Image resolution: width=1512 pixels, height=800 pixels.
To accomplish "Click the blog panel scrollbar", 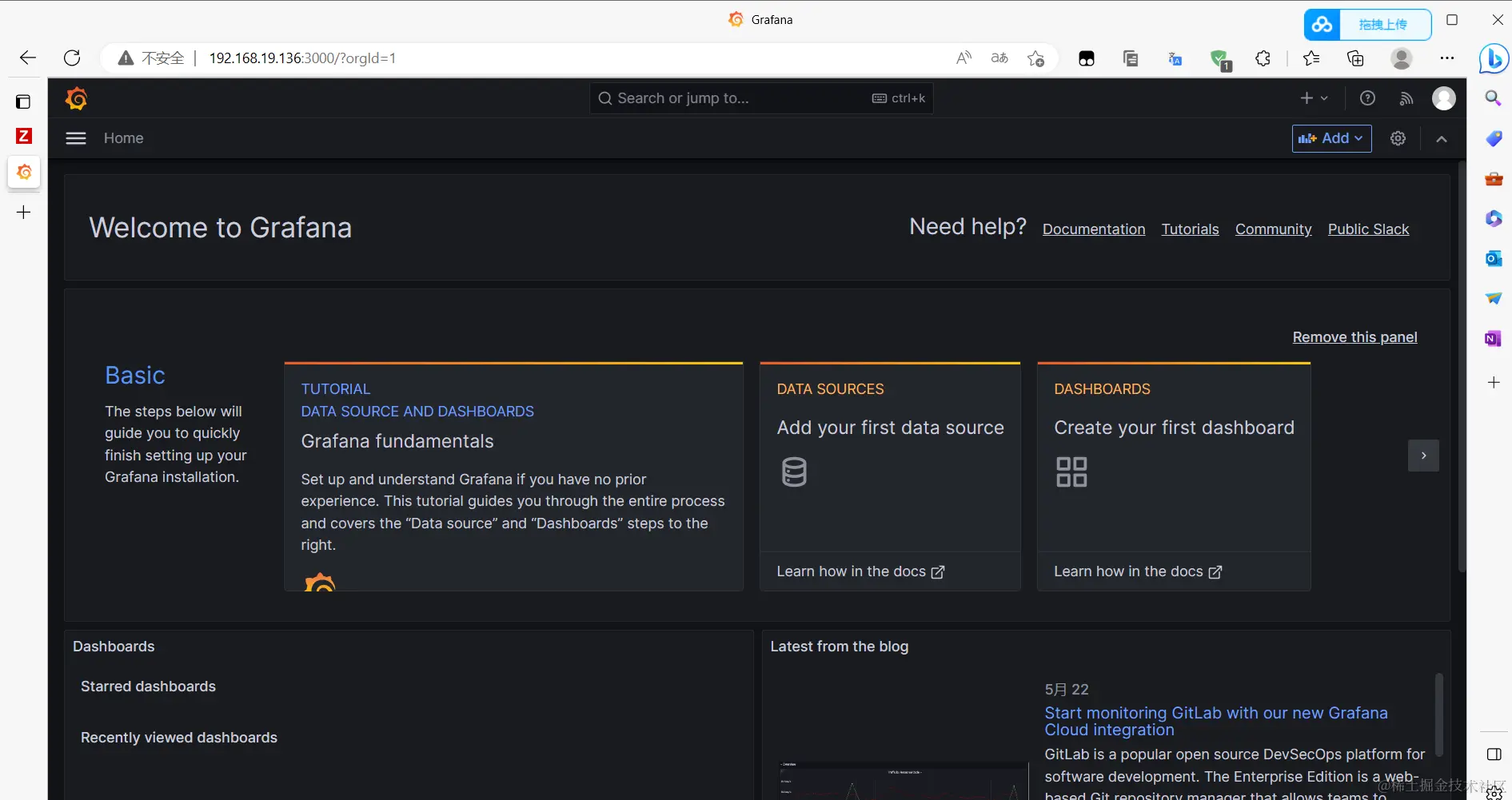I will [1438, 714].
